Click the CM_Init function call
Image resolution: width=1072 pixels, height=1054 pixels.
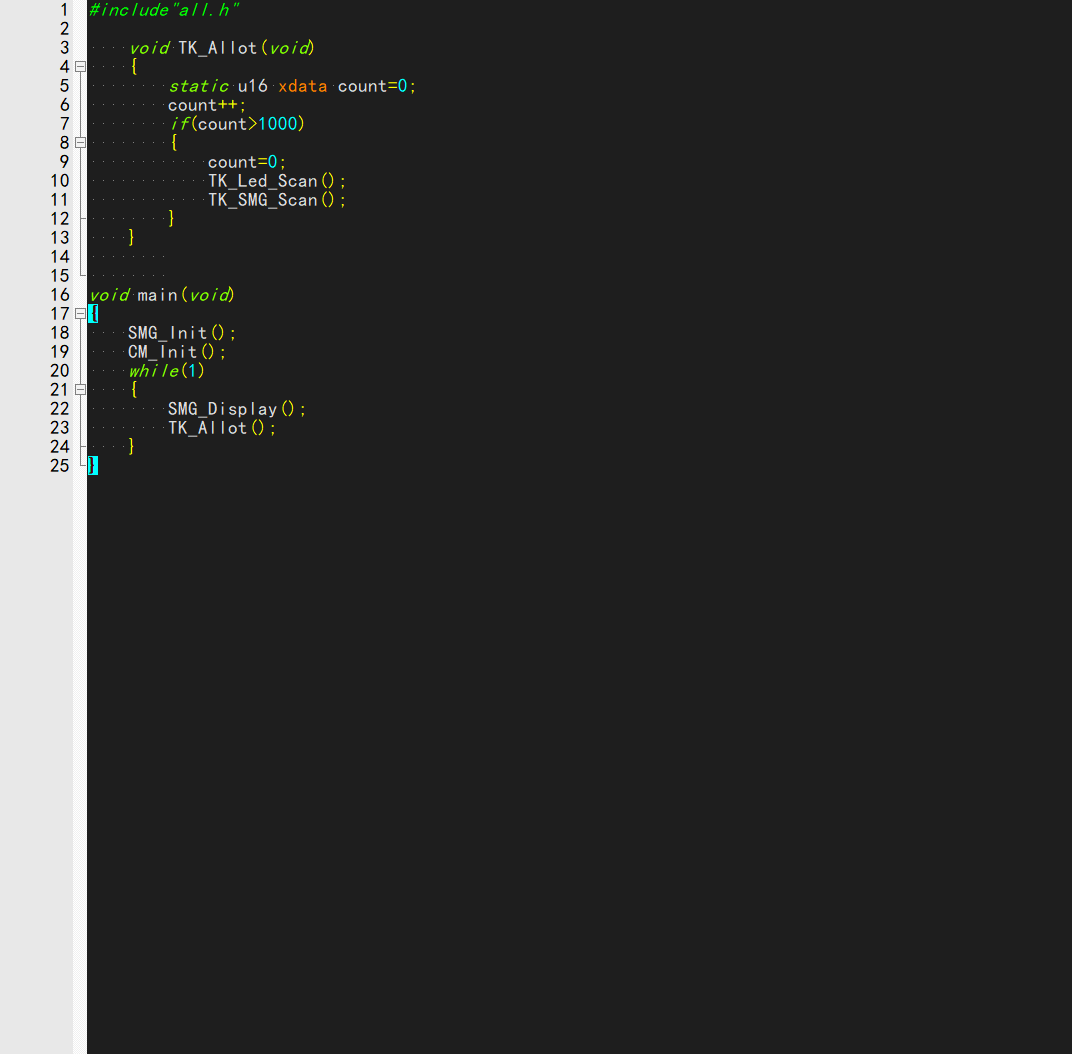click(x=162, y=352)
